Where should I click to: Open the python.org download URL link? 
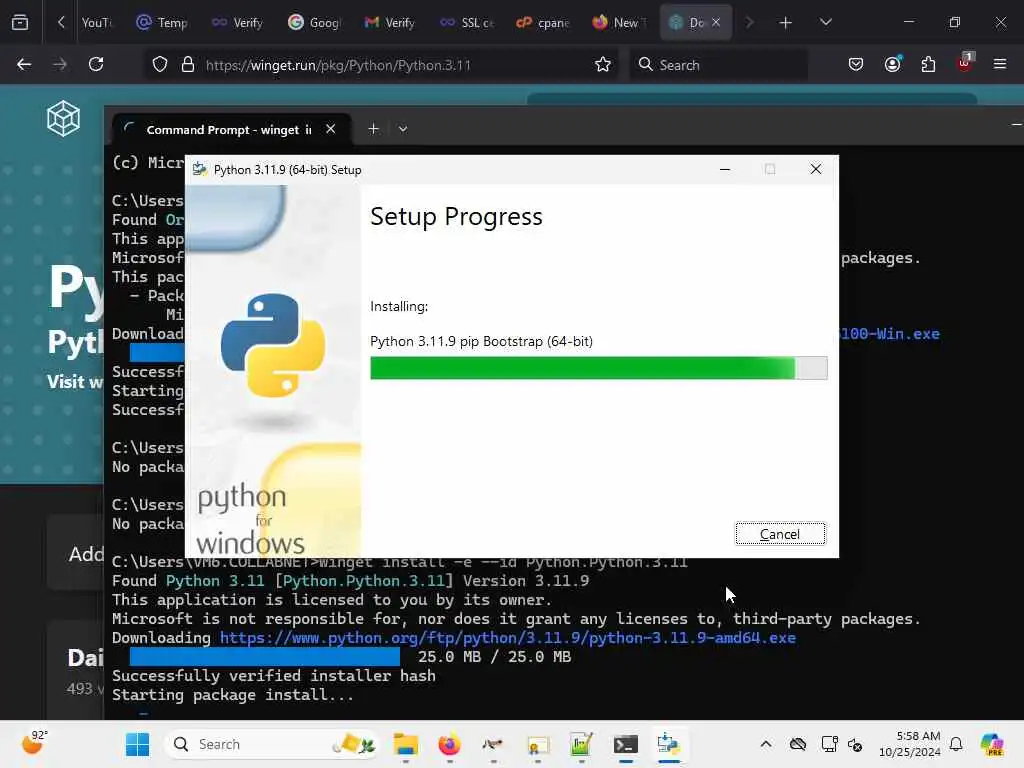coord(507,637)
